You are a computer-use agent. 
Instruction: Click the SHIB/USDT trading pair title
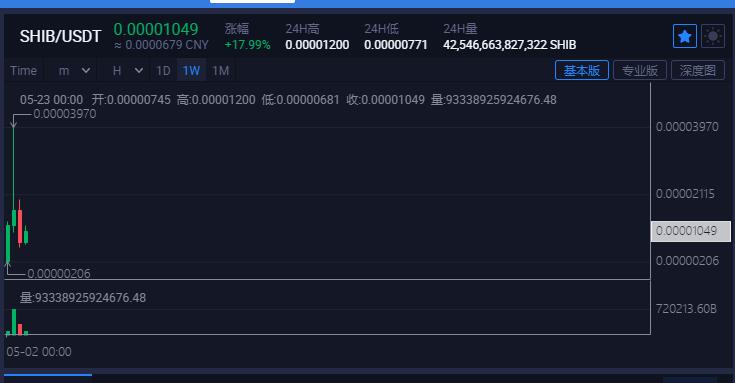point(60,36)
